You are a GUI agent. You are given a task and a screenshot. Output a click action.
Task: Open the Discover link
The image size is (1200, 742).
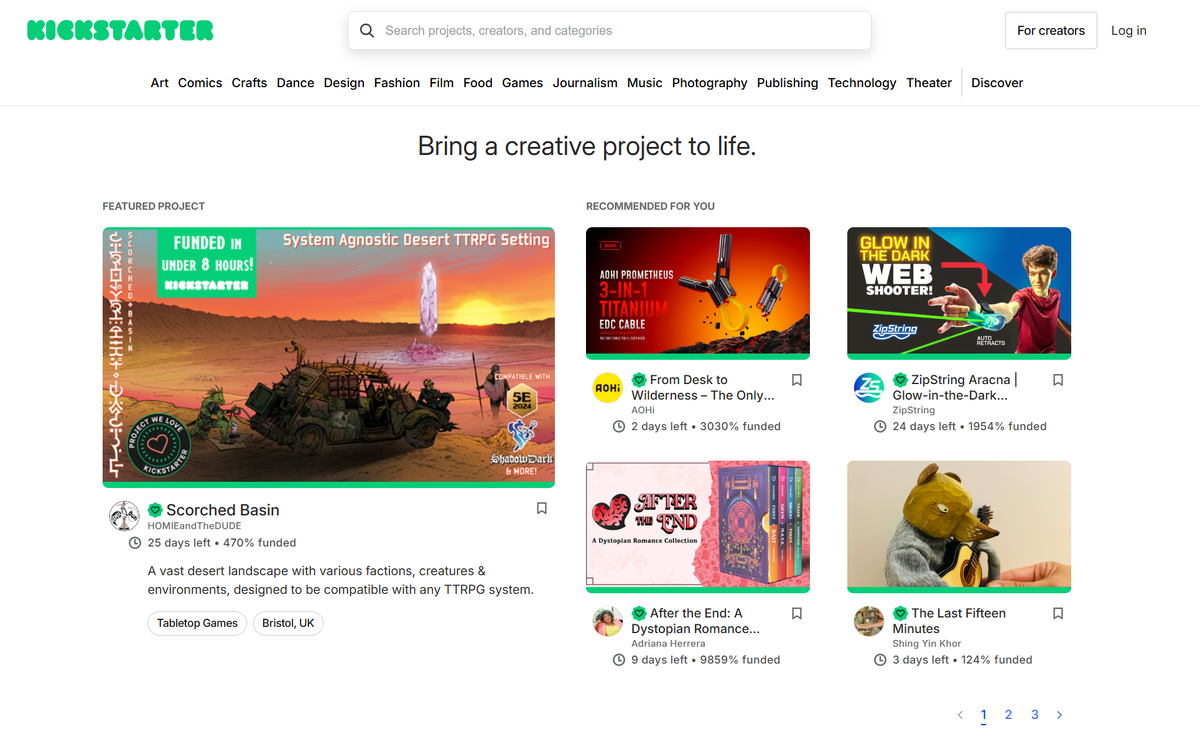(x=997, y=83)
